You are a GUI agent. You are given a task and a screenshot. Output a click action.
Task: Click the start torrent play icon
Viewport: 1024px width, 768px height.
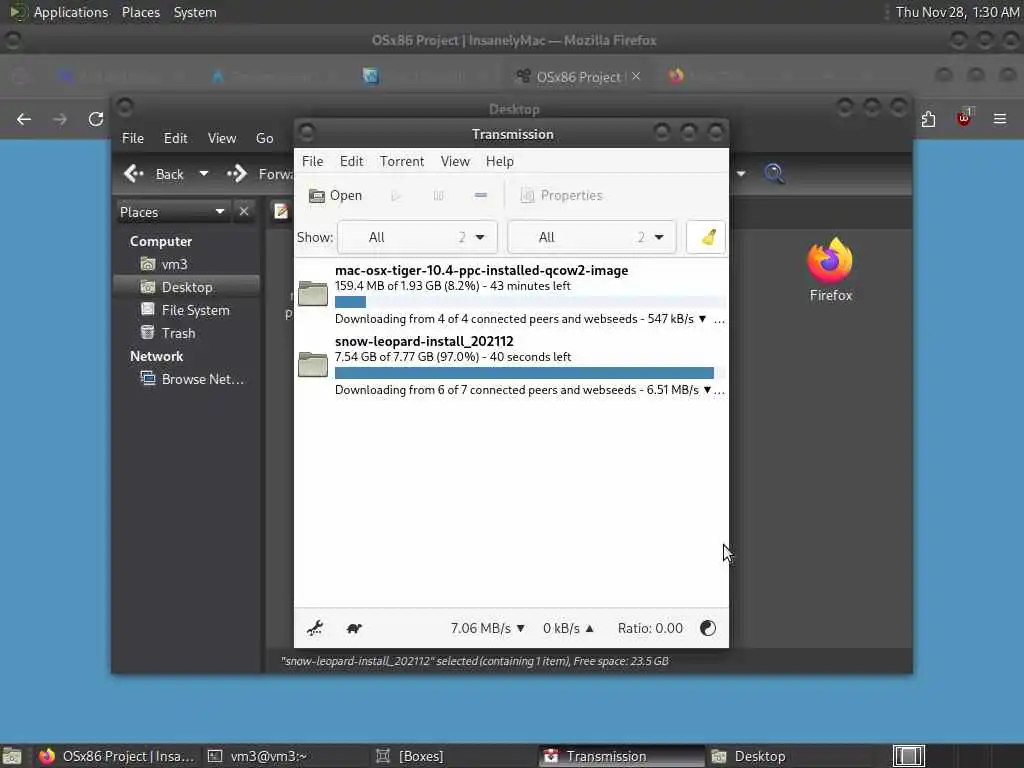coord(396,195)
